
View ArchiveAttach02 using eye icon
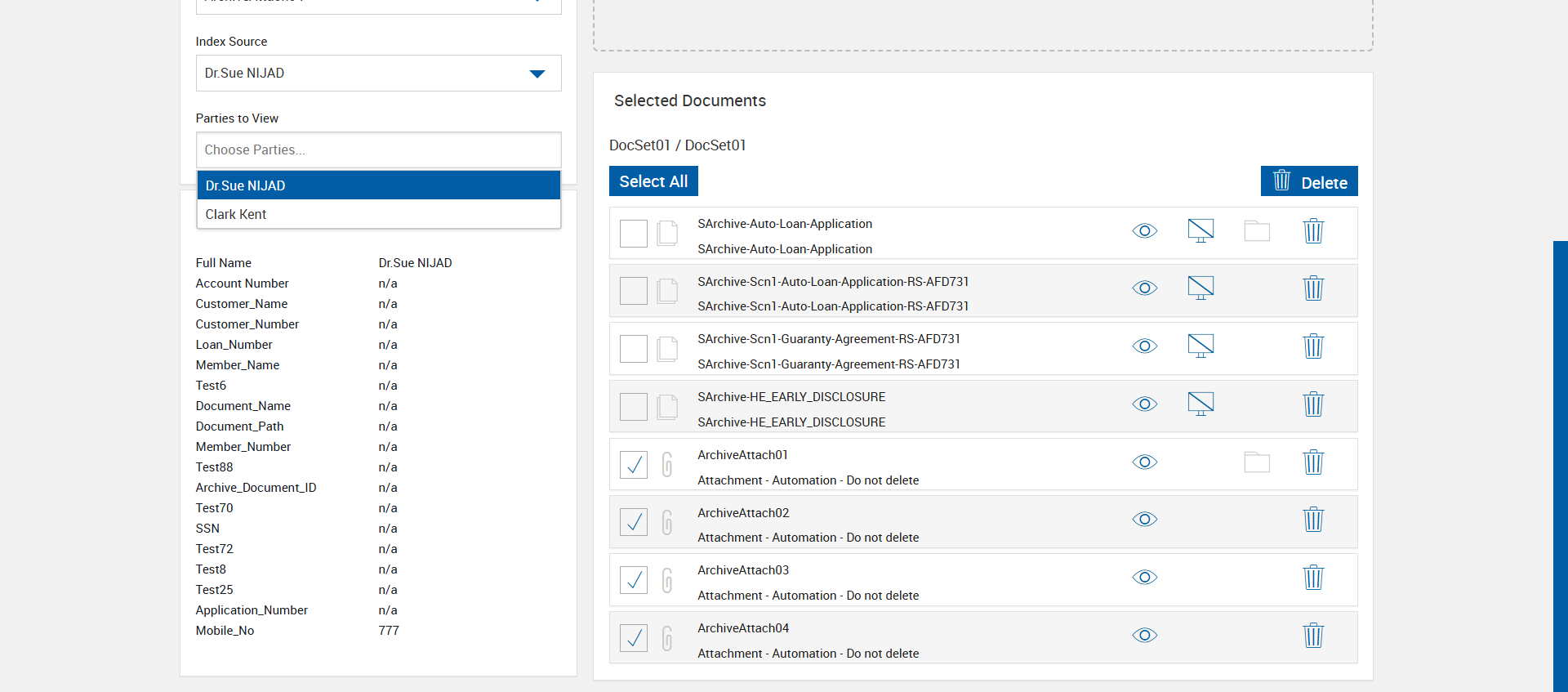1144,520
